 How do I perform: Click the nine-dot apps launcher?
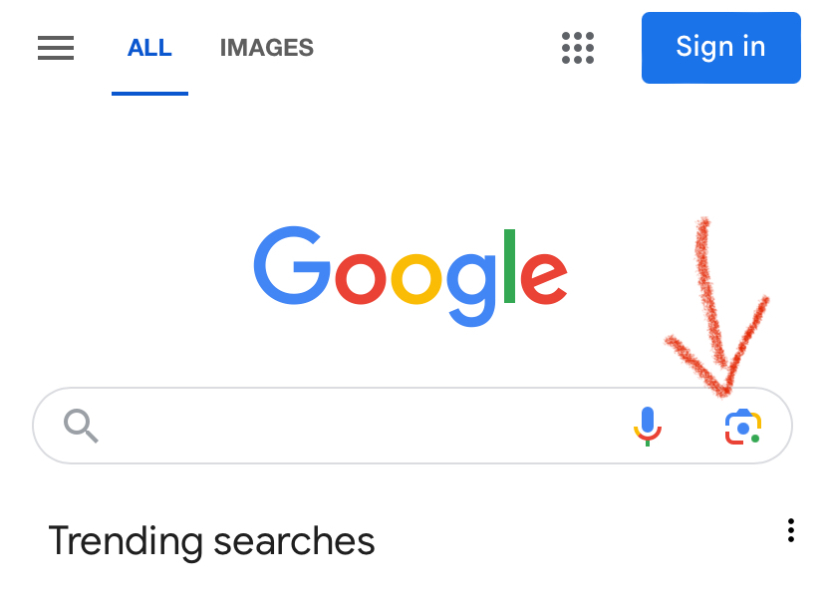tap(577, 47)
